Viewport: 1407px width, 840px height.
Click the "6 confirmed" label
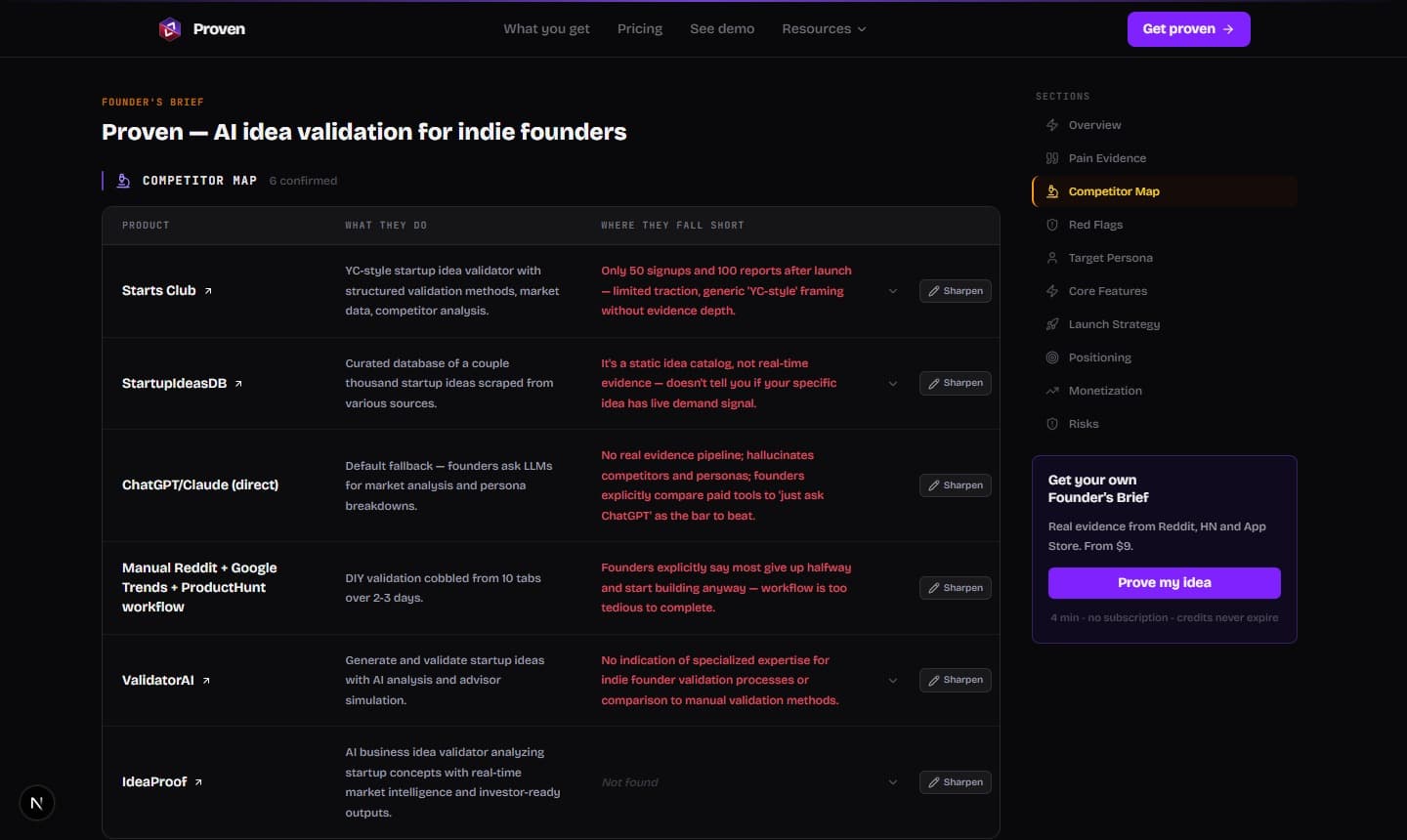click(x=303, y=181)
